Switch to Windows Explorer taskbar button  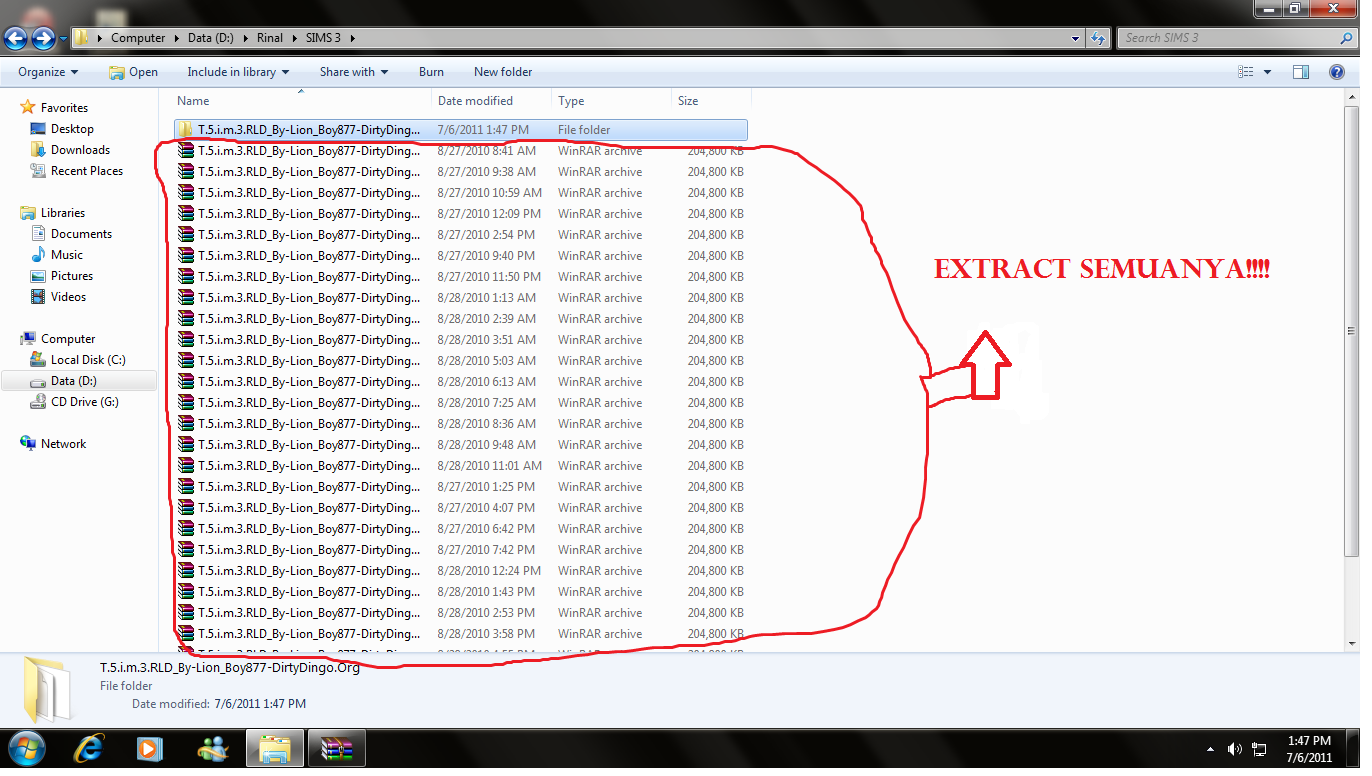[275, 748]
